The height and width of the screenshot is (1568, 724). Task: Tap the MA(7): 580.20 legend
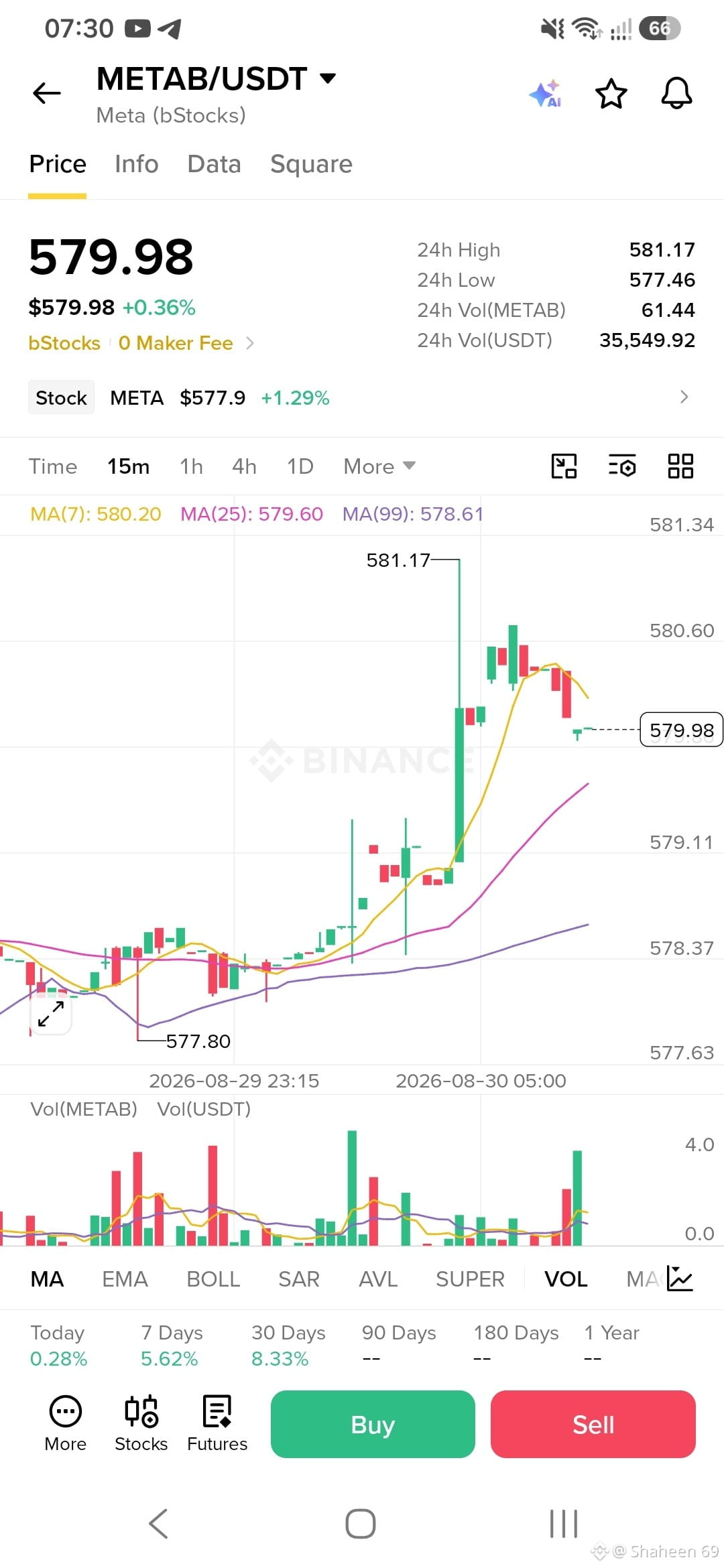pos(96,514)
